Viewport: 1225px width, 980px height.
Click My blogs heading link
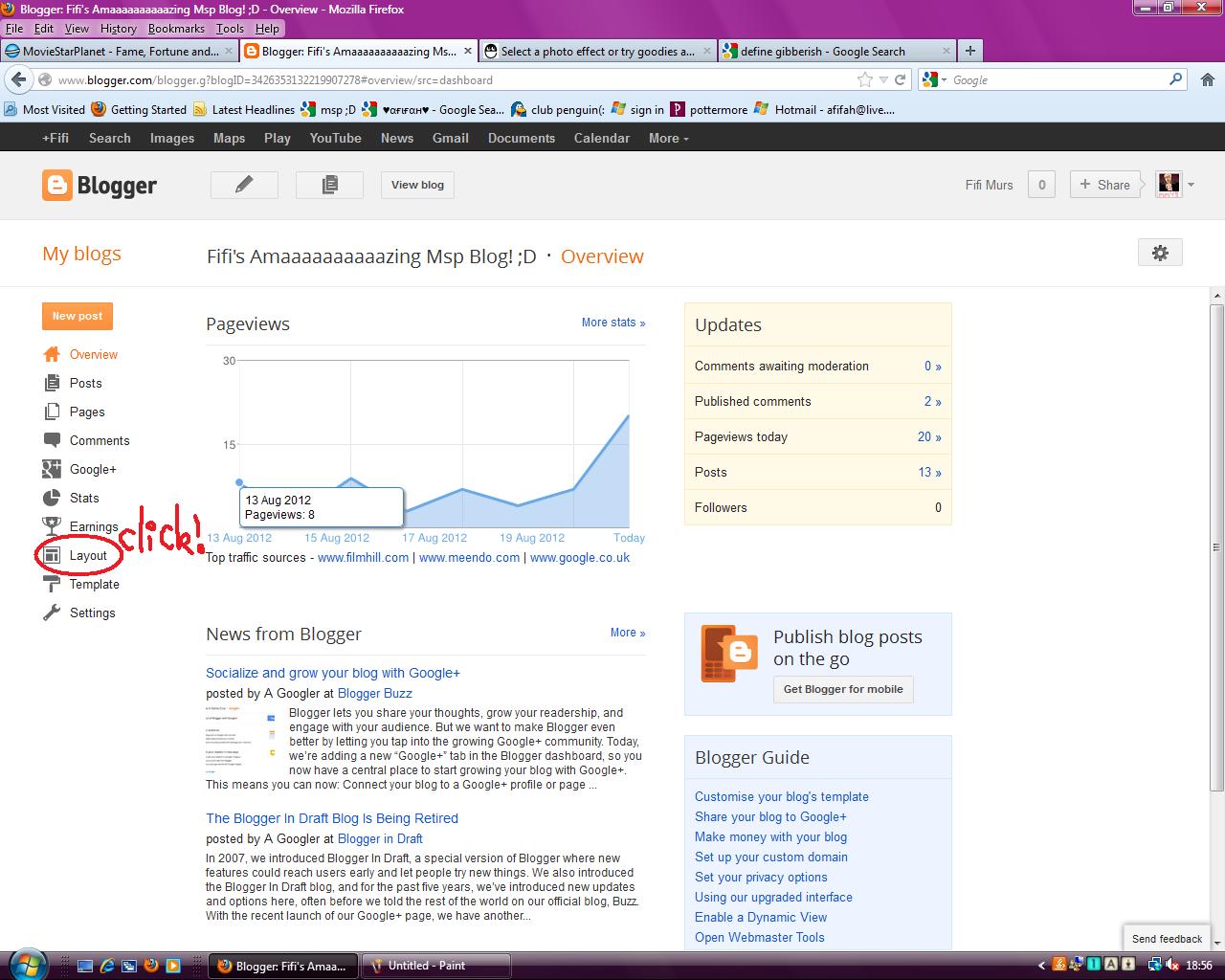81,254
